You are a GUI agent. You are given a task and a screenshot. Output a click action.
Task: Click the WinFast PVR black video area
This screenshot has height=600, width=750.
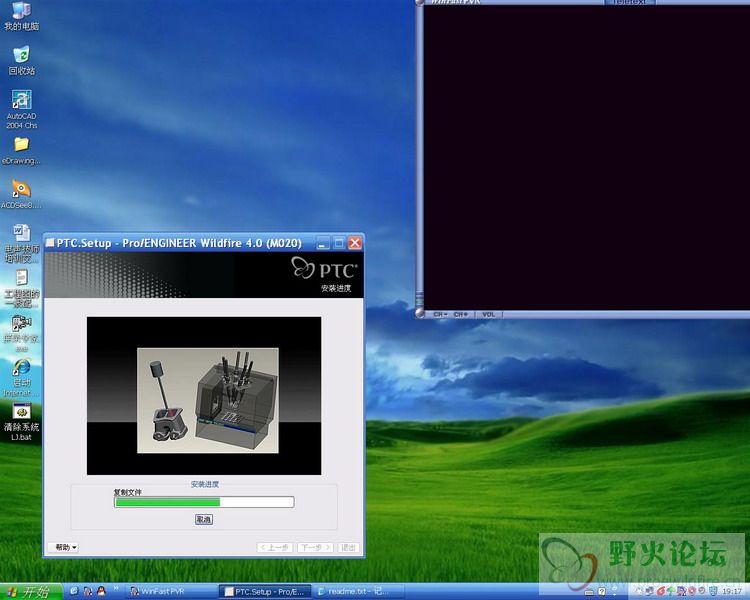click(587, 157)
